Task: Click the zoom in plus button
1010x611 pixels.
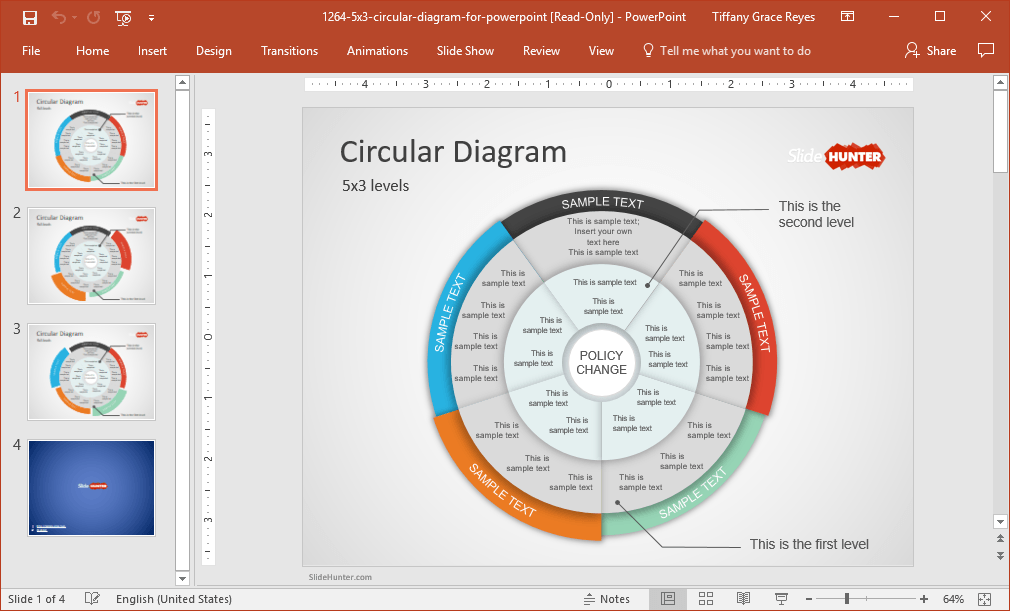Action: pyautogui.click(x=924, y=599)
